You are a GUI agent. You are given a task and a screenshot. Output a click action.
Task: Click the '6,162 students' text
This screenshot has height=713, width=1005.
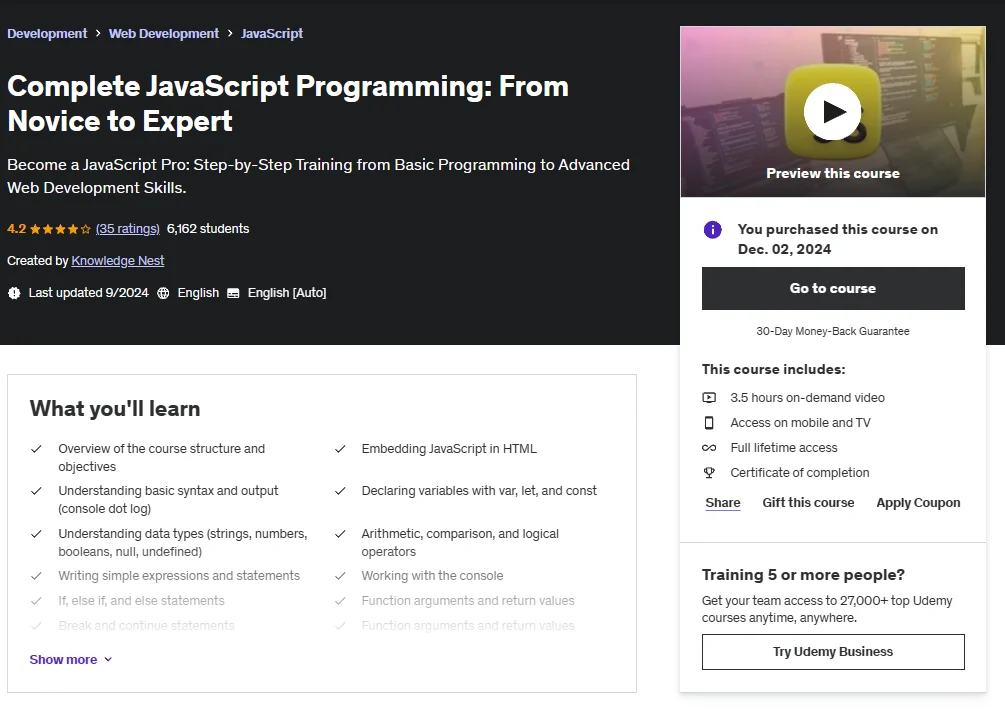coord(208,229)
